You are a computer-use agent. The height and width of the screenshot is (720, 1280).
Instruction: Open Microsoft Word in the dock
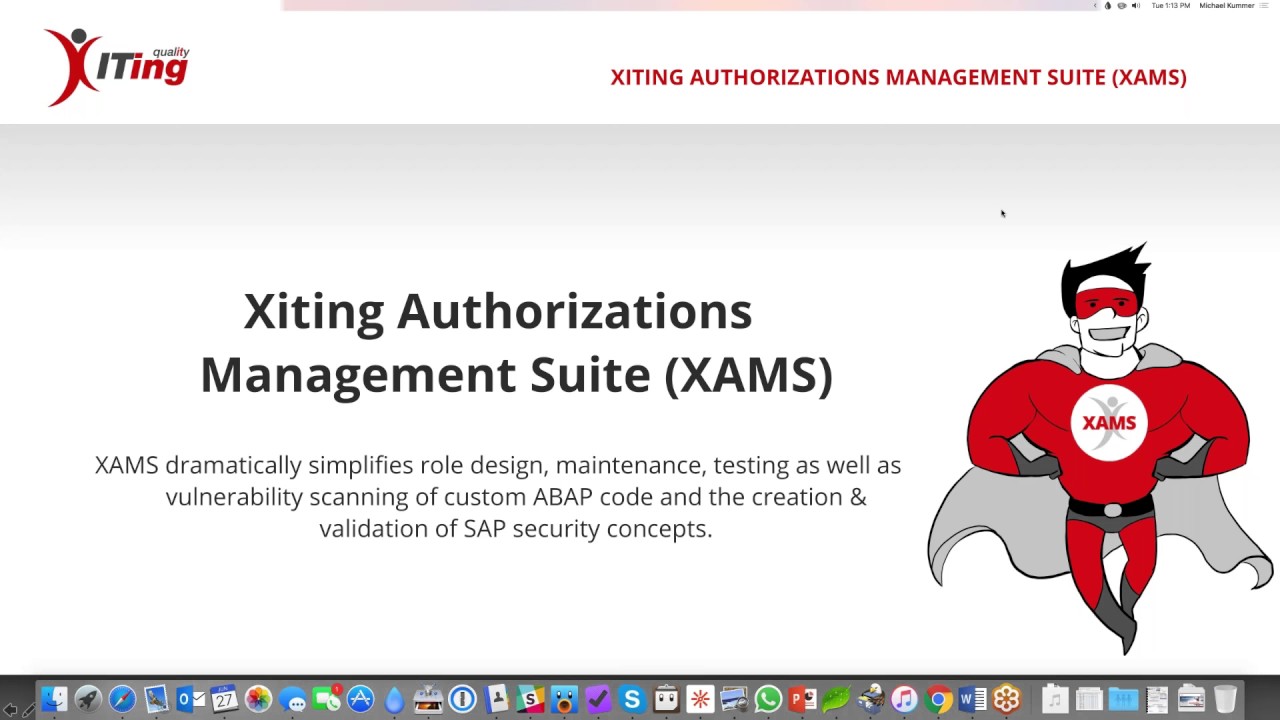(x=972, y=699)
